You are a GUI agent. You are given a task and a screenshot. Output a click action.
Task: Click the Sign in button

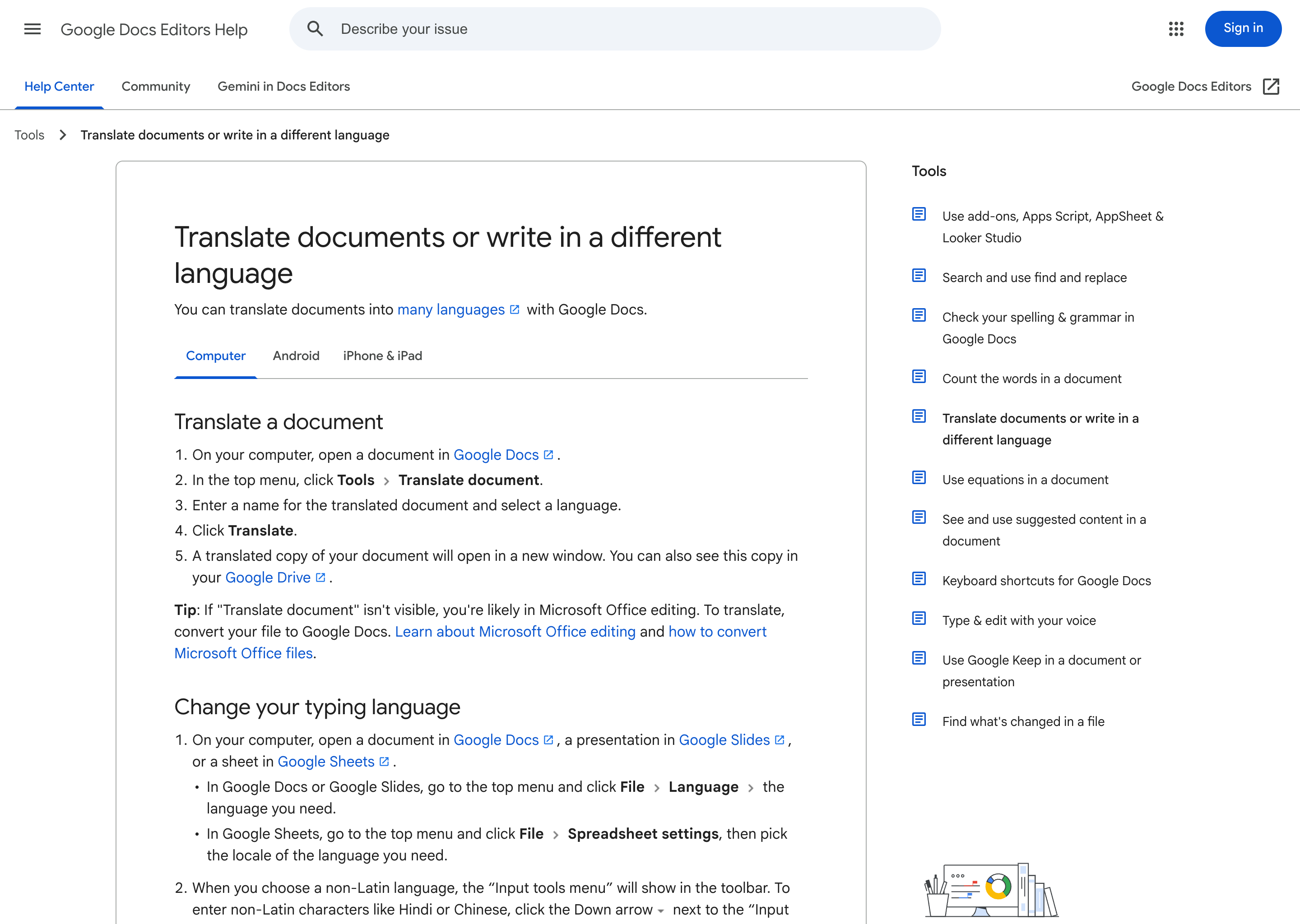1243,28
